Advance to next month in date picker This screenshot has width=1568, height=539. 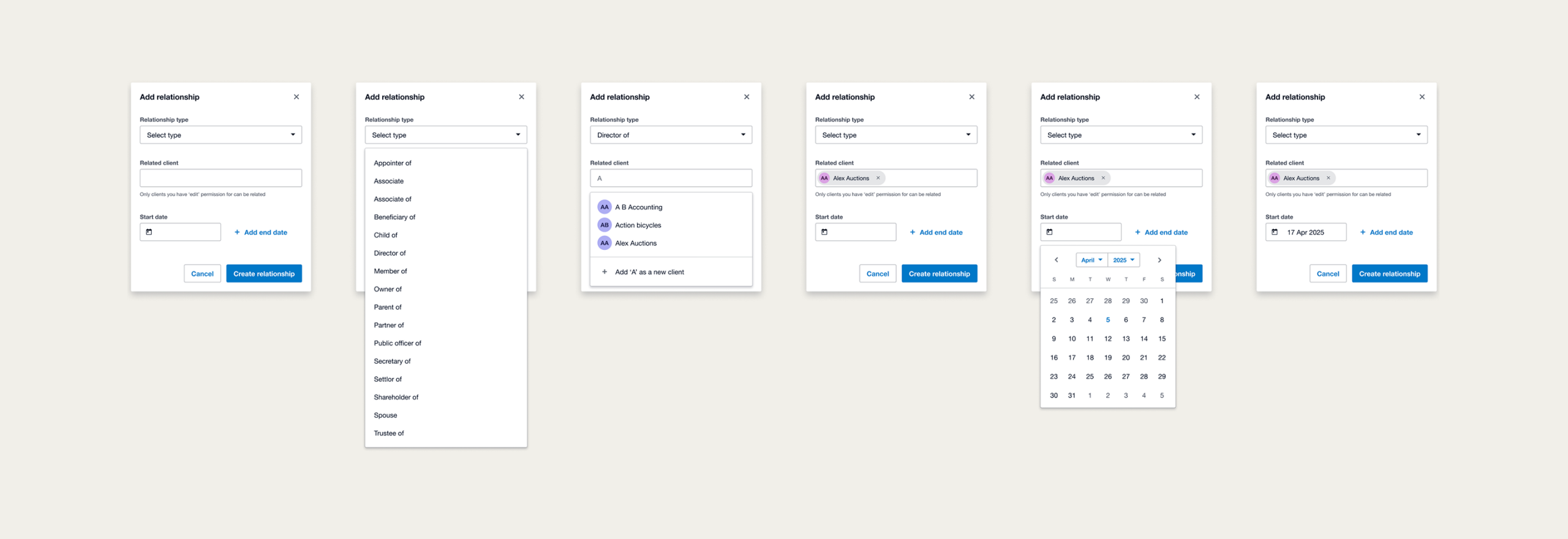(1159, 260)
